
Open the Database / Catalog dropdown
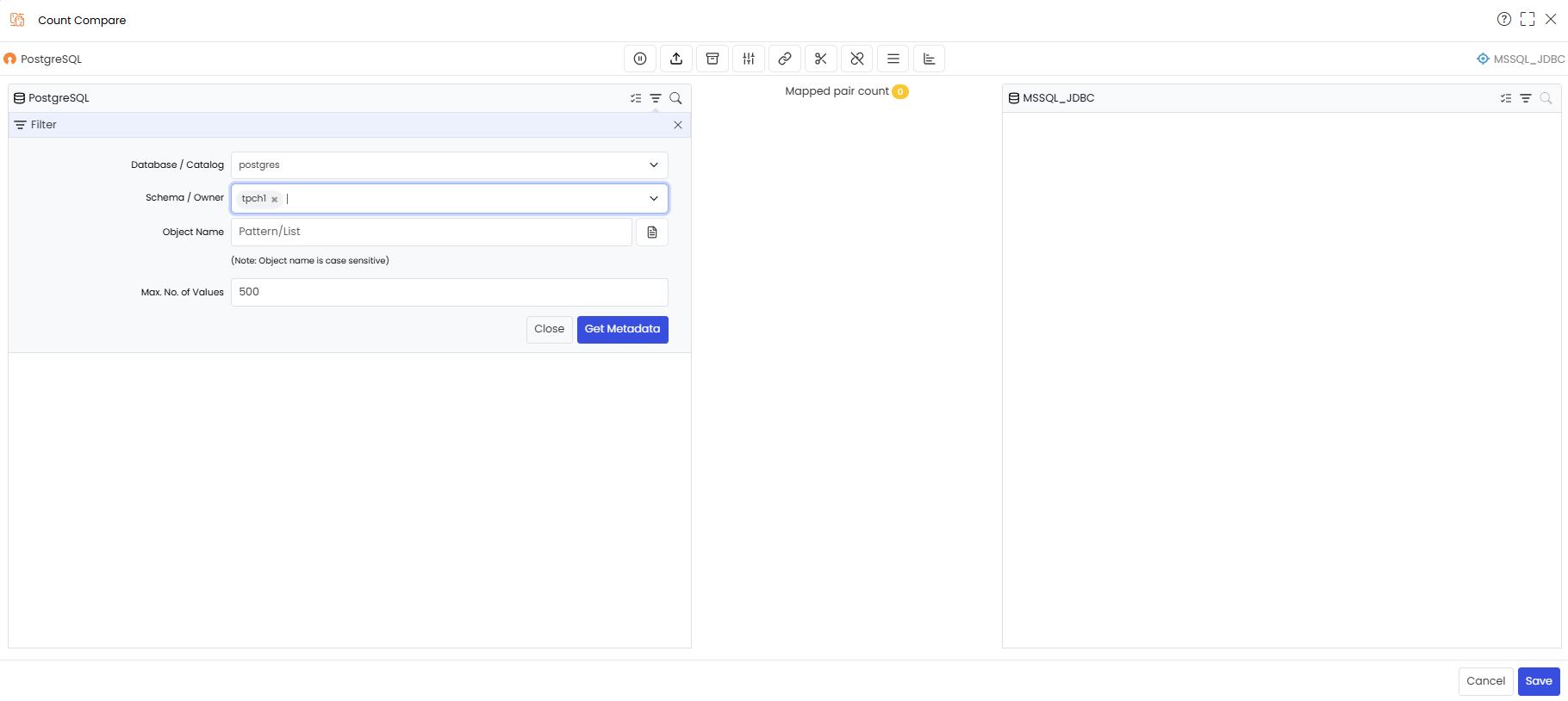pos(450,165)
